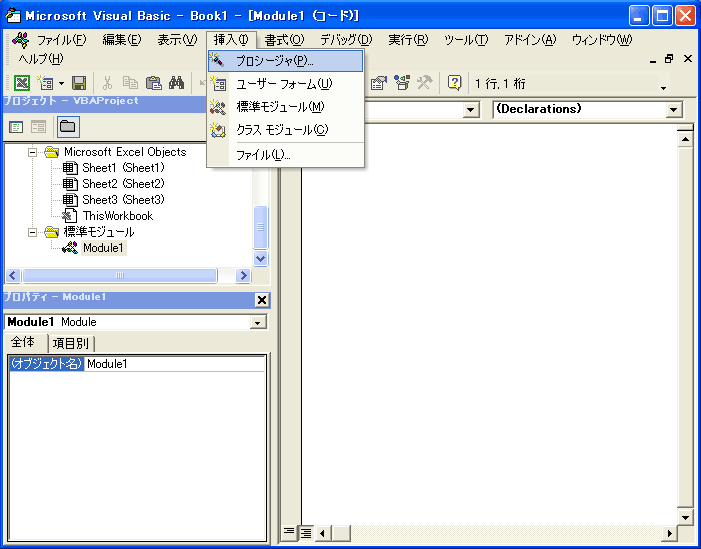Open the ヘルプ(H) menu
Image resolution: width=701 pixels, height=549 pixels.
41,59
